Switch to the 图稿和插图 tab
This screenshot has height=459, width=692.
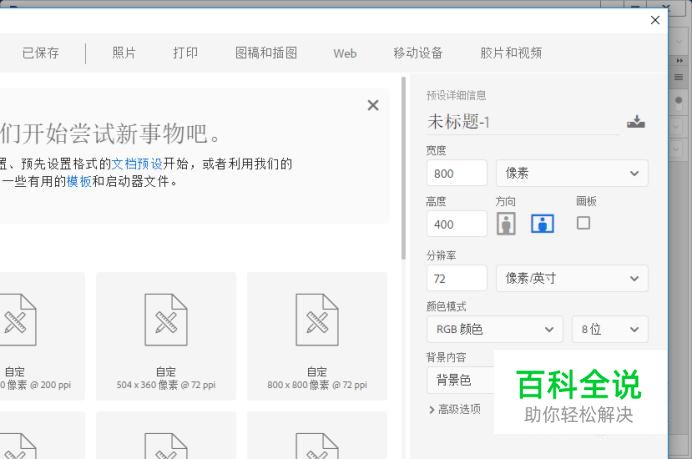click(x=266, y=53)
